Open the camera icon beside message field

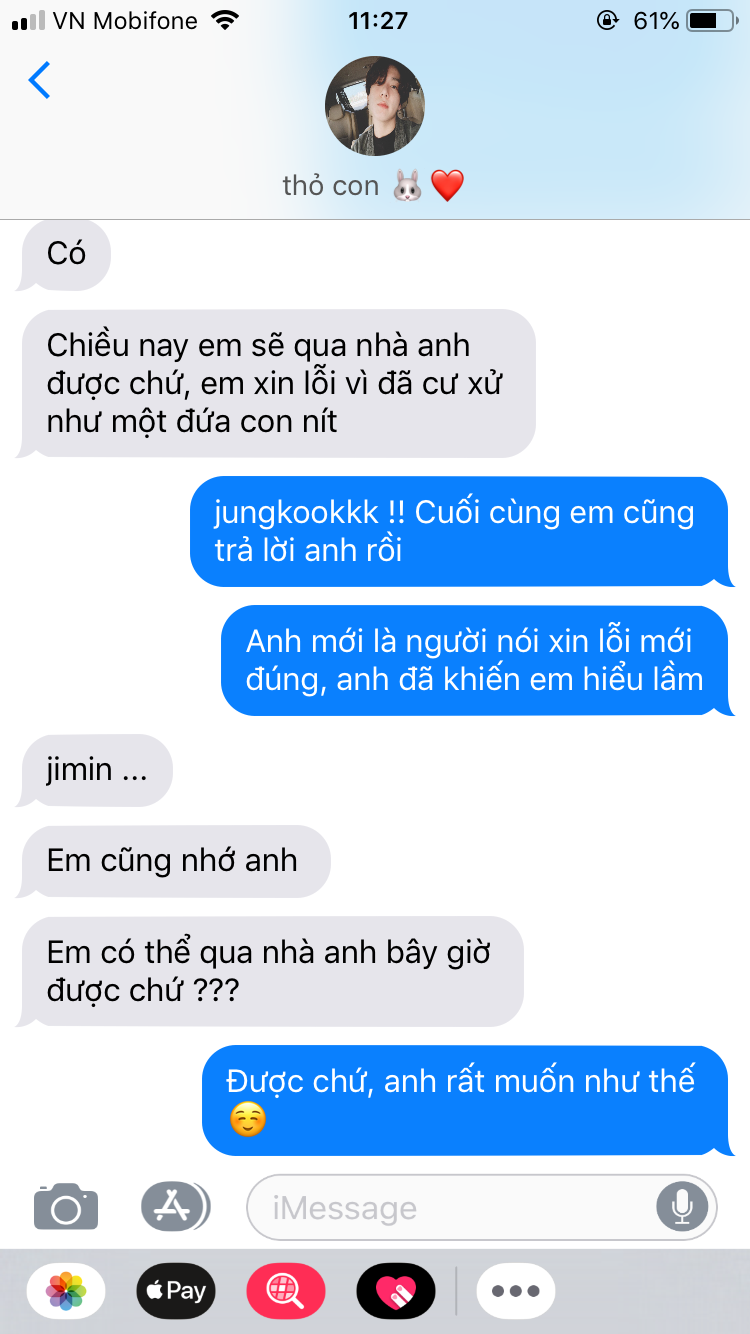coord(66,1206)
